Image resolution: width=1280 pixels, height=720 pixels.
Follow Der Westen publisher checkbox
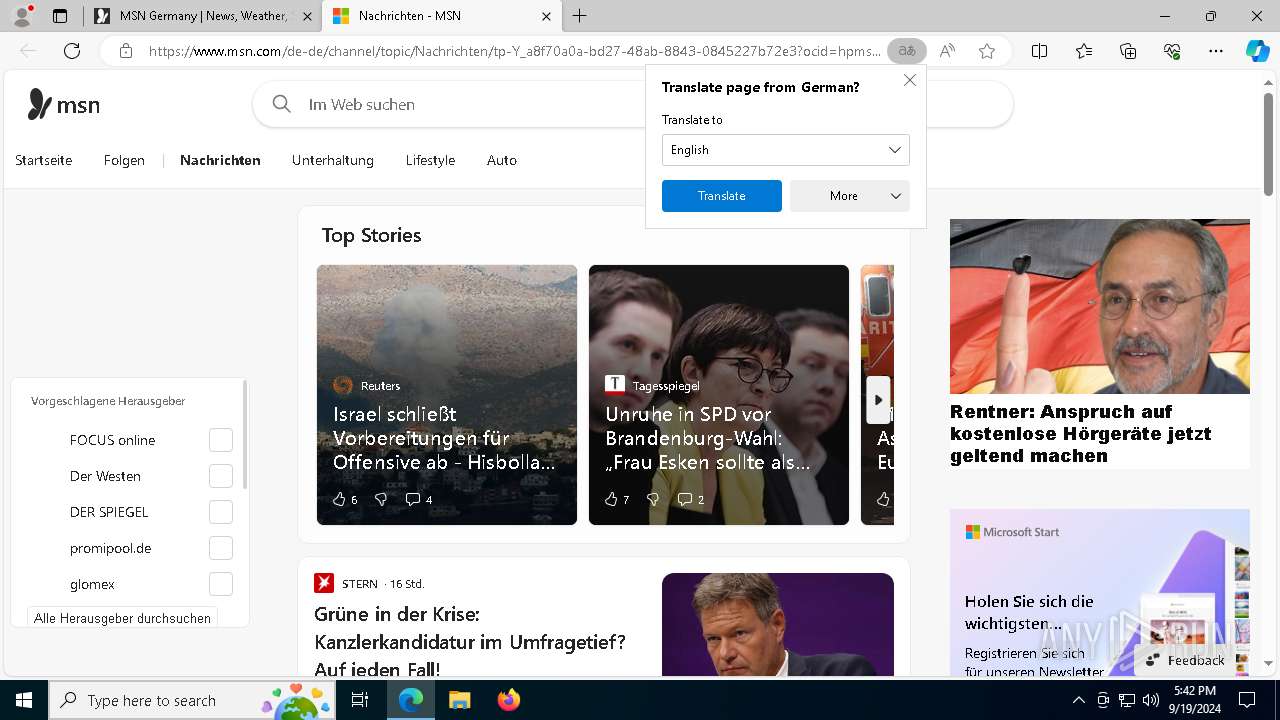coord(221,476)
